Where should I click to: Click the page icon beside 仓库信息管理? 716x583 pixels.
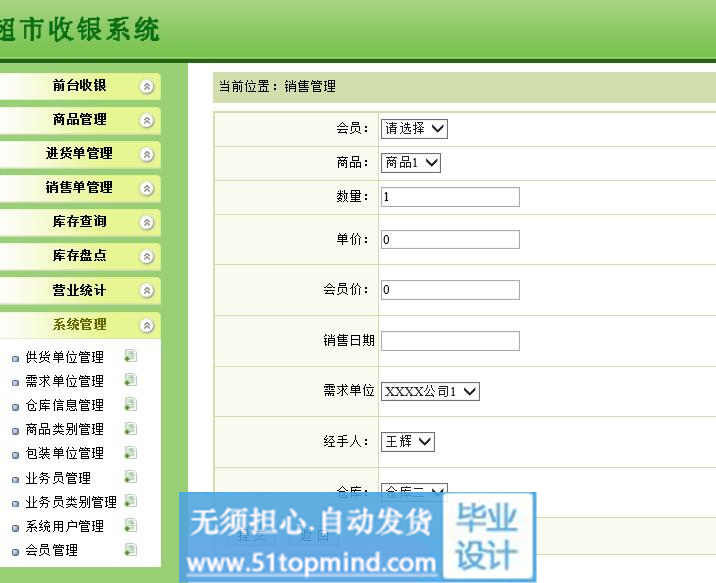[x=131, y=404]
